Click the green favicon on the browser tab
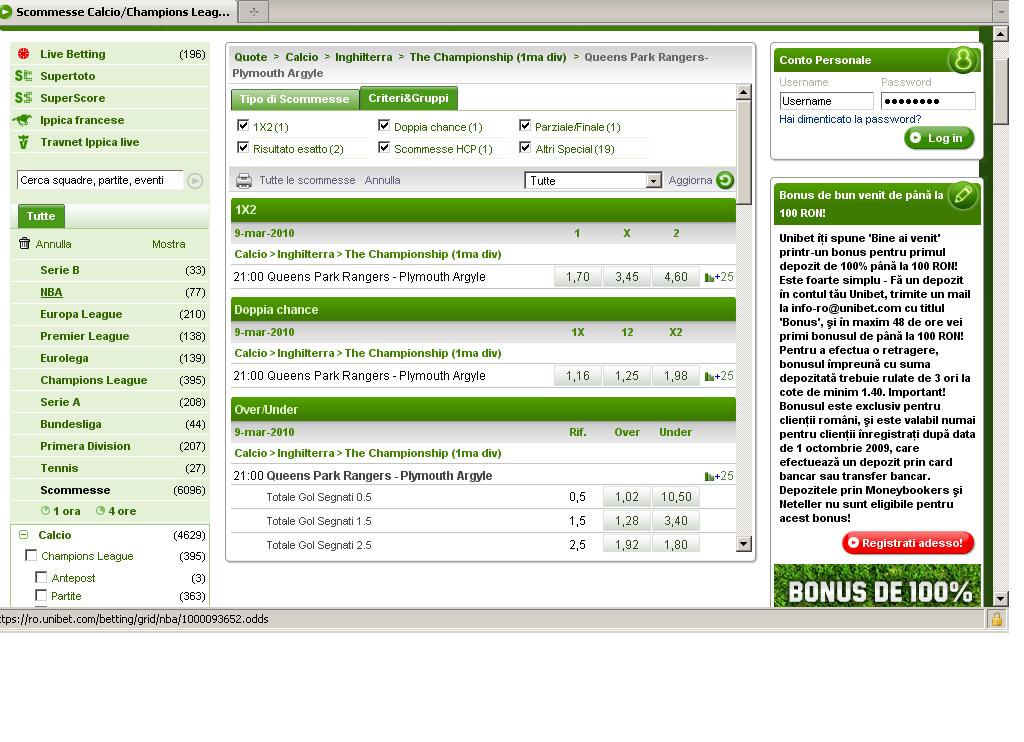The height and width of the screenshot is (742, 1024). point(6,12)
